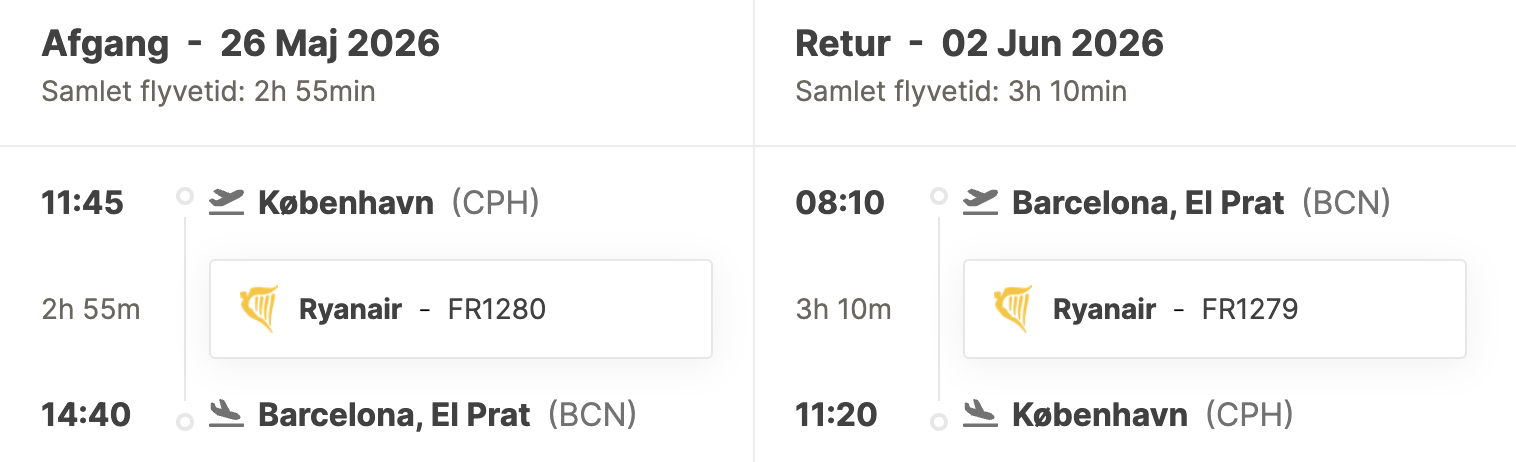1516x462 pixels.
Task: Open the Ryanair FR1280 flight card
Action: pos(460,309)
